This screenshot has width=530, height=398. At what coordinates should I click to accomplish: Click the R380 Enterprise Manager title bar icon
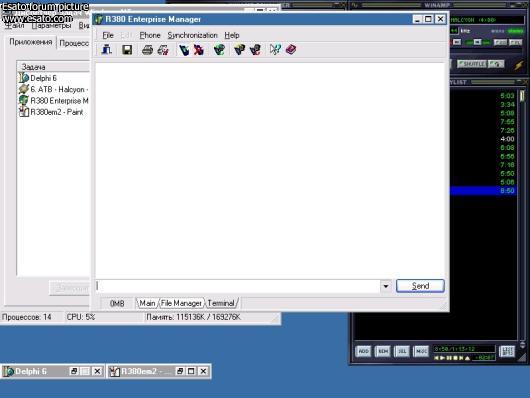98,19
